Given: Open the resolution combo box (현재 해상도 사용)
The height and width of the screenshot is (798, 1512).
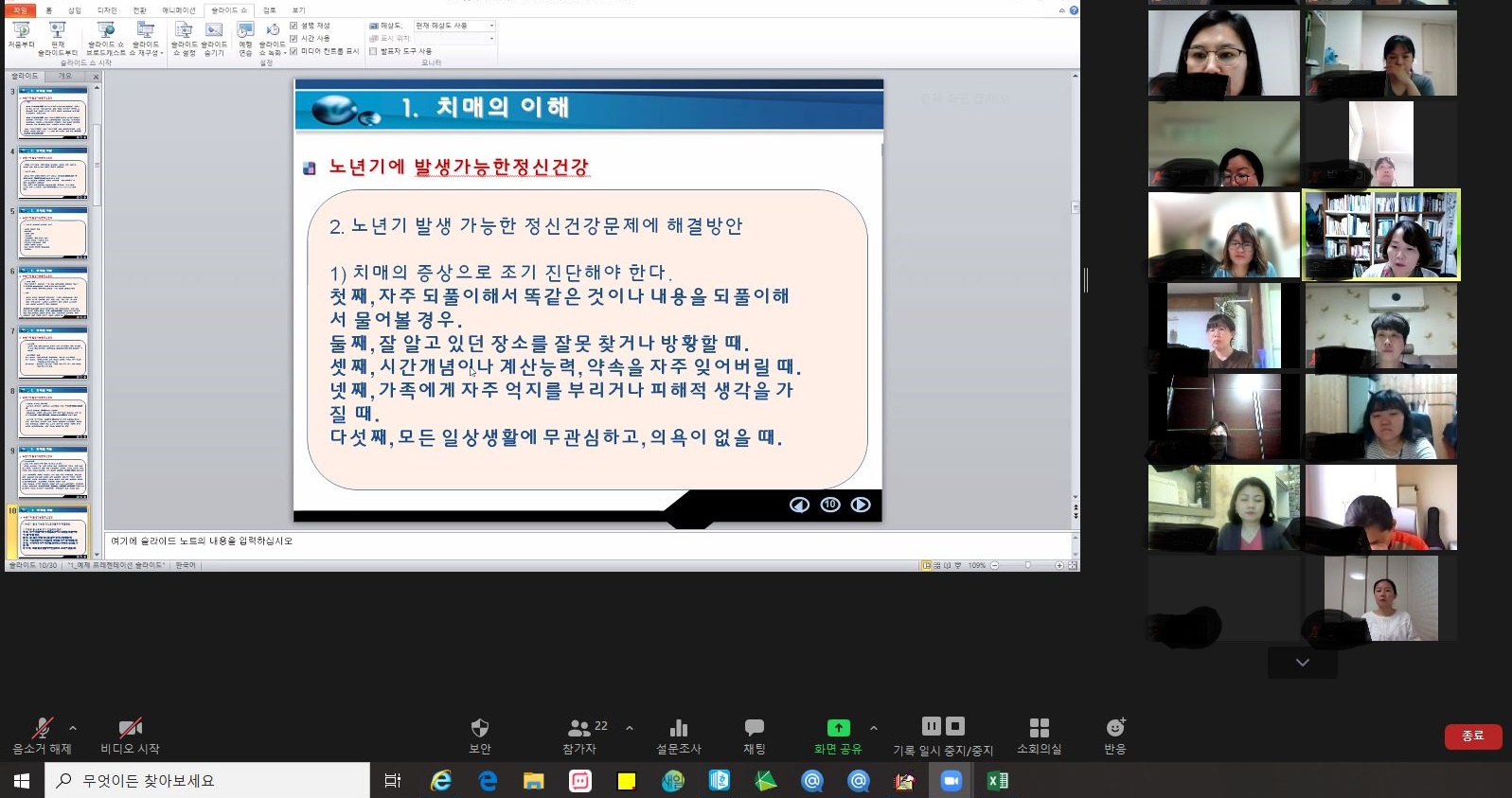Looking at the screenshot, I should (x=454, y=26).
